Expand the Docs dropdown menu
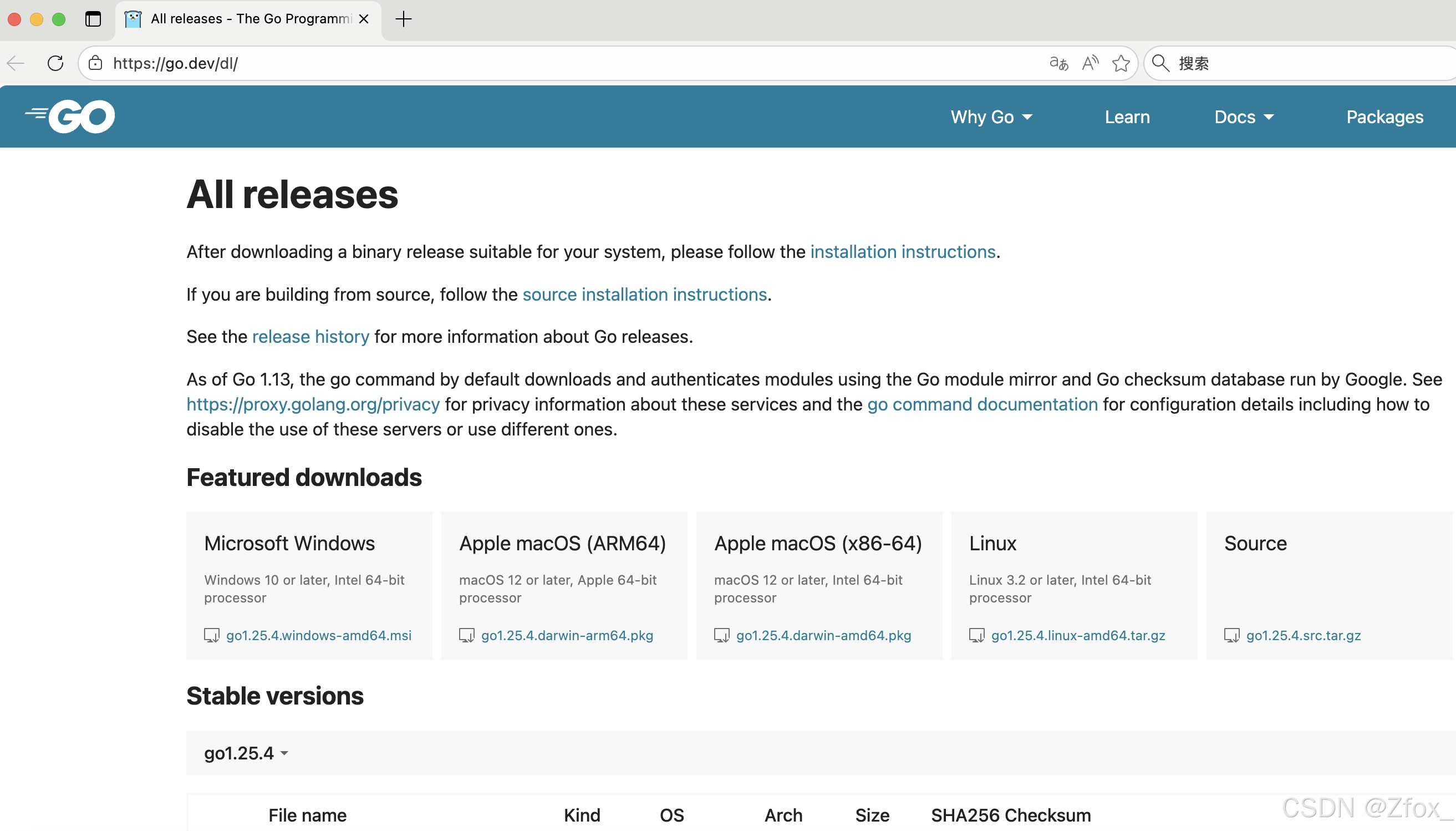1456x831 pixels. pos(1243,117)
